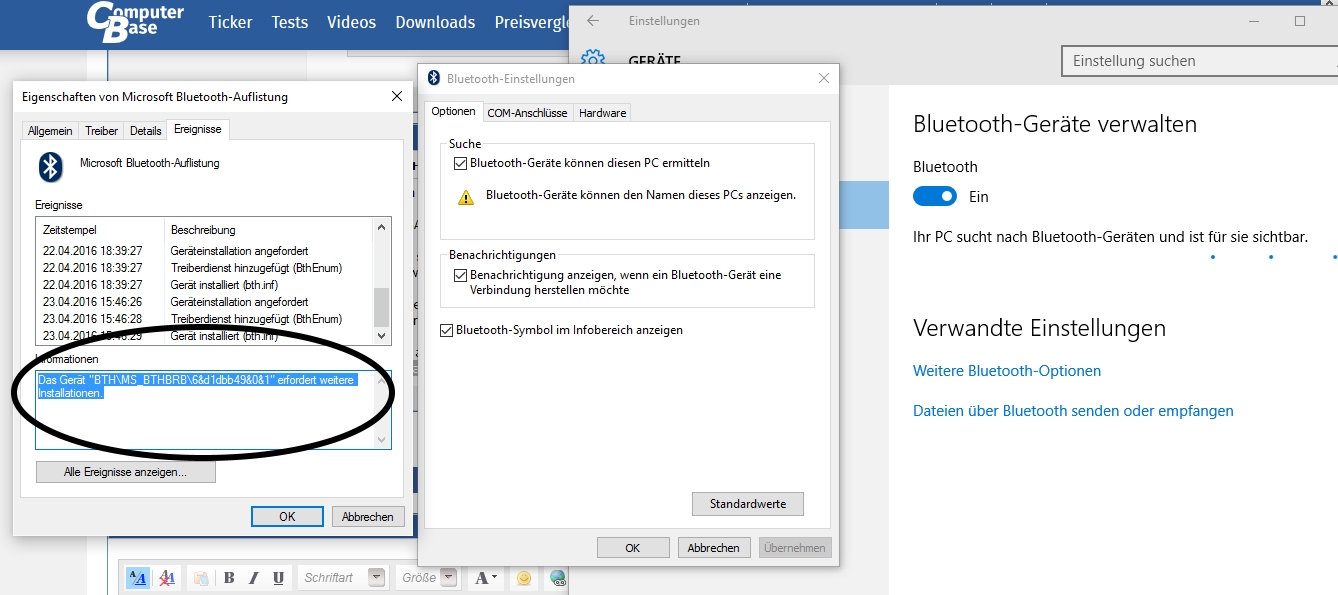Click the remove formatting icon

(x=167, y=577)
